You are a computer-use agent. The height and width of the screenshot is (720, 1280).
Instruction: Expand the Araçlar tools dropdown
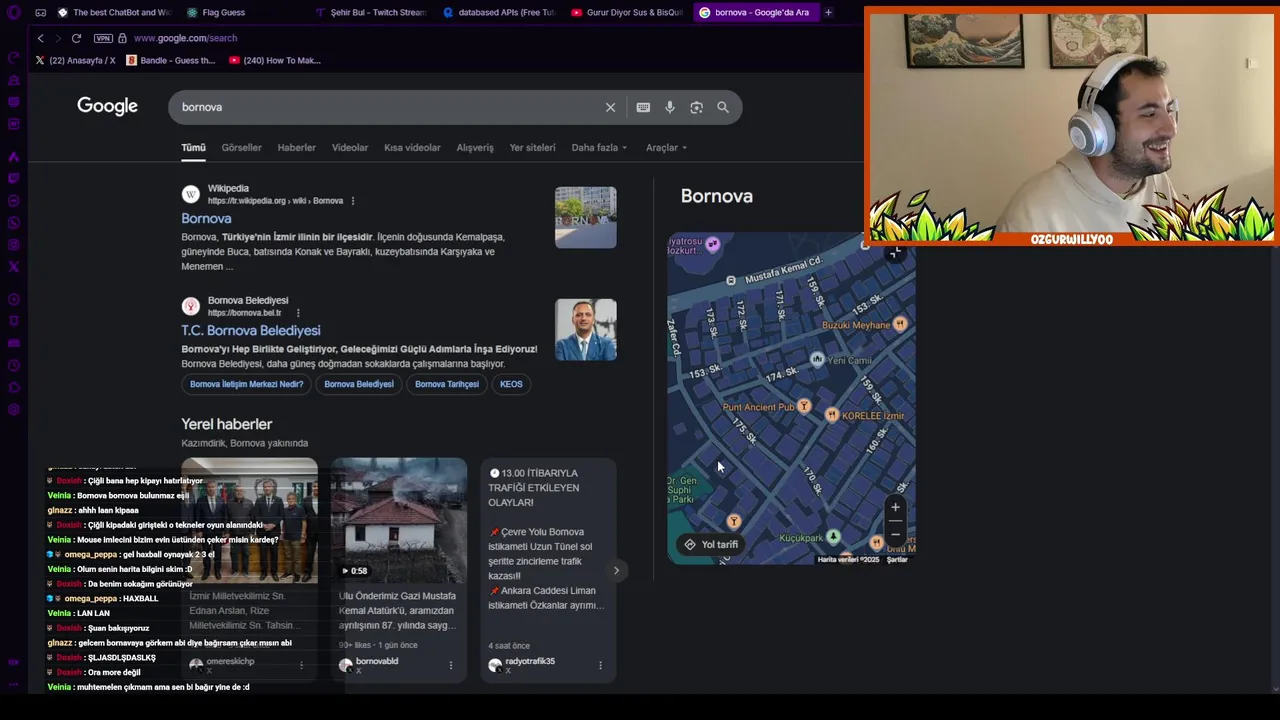pyautogui.click(x=666, y=148)
